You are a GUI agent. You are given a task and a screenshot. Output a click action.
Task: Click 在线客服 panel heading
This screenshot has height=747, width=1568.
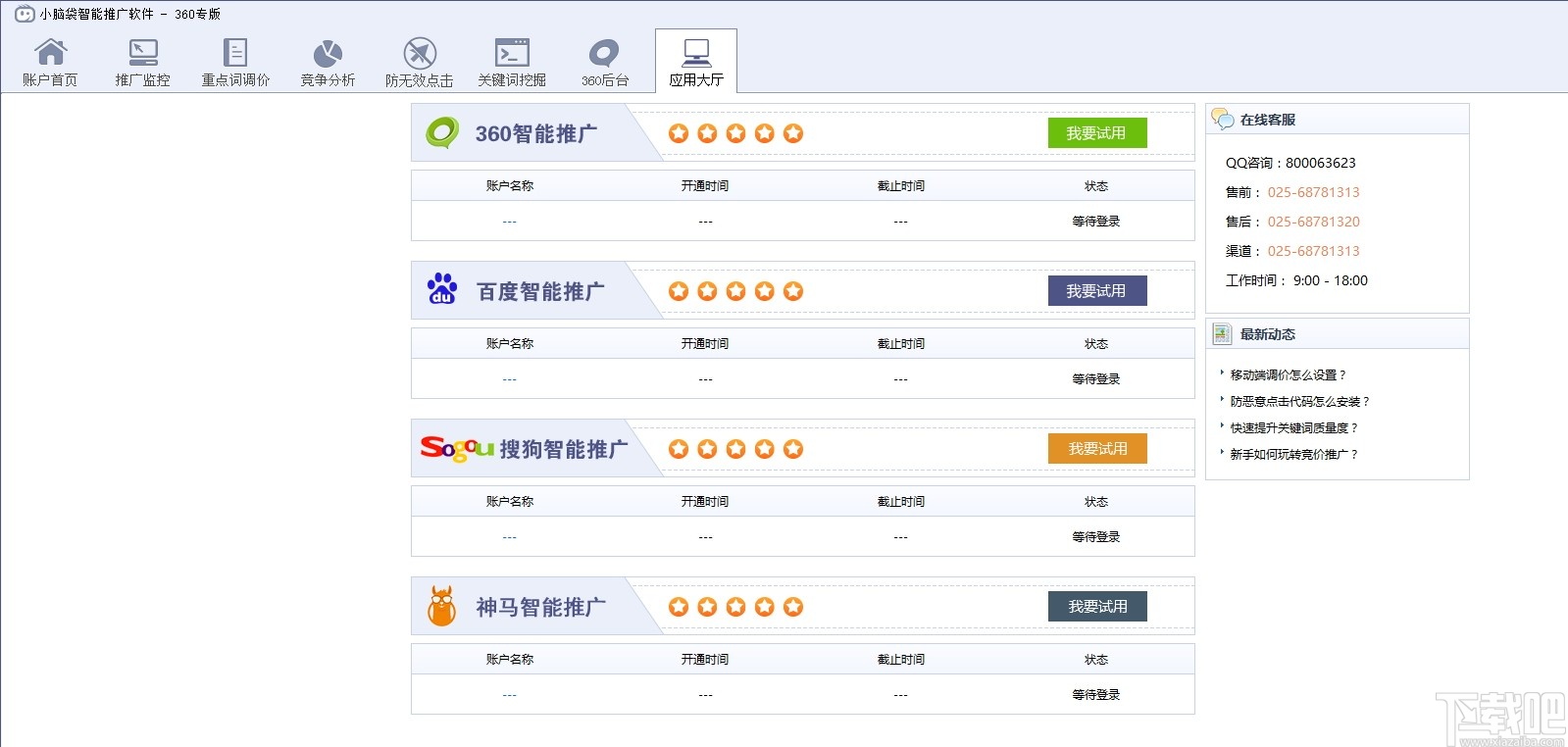coord(1268,120)
